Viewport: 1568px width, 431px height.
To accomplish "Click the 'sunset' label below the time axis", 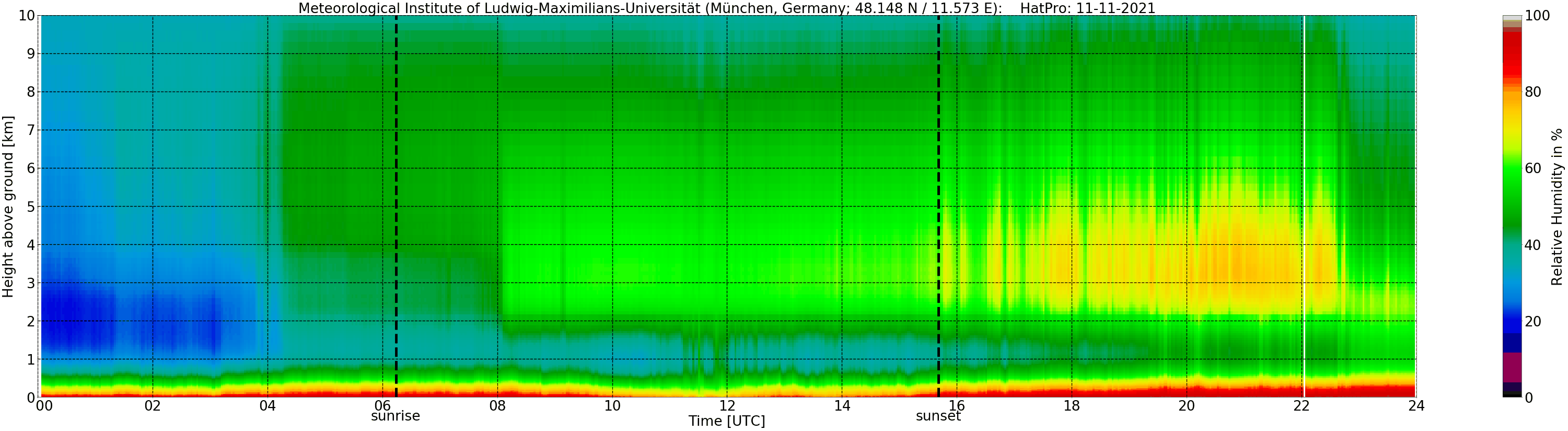I will coord(938,416).
